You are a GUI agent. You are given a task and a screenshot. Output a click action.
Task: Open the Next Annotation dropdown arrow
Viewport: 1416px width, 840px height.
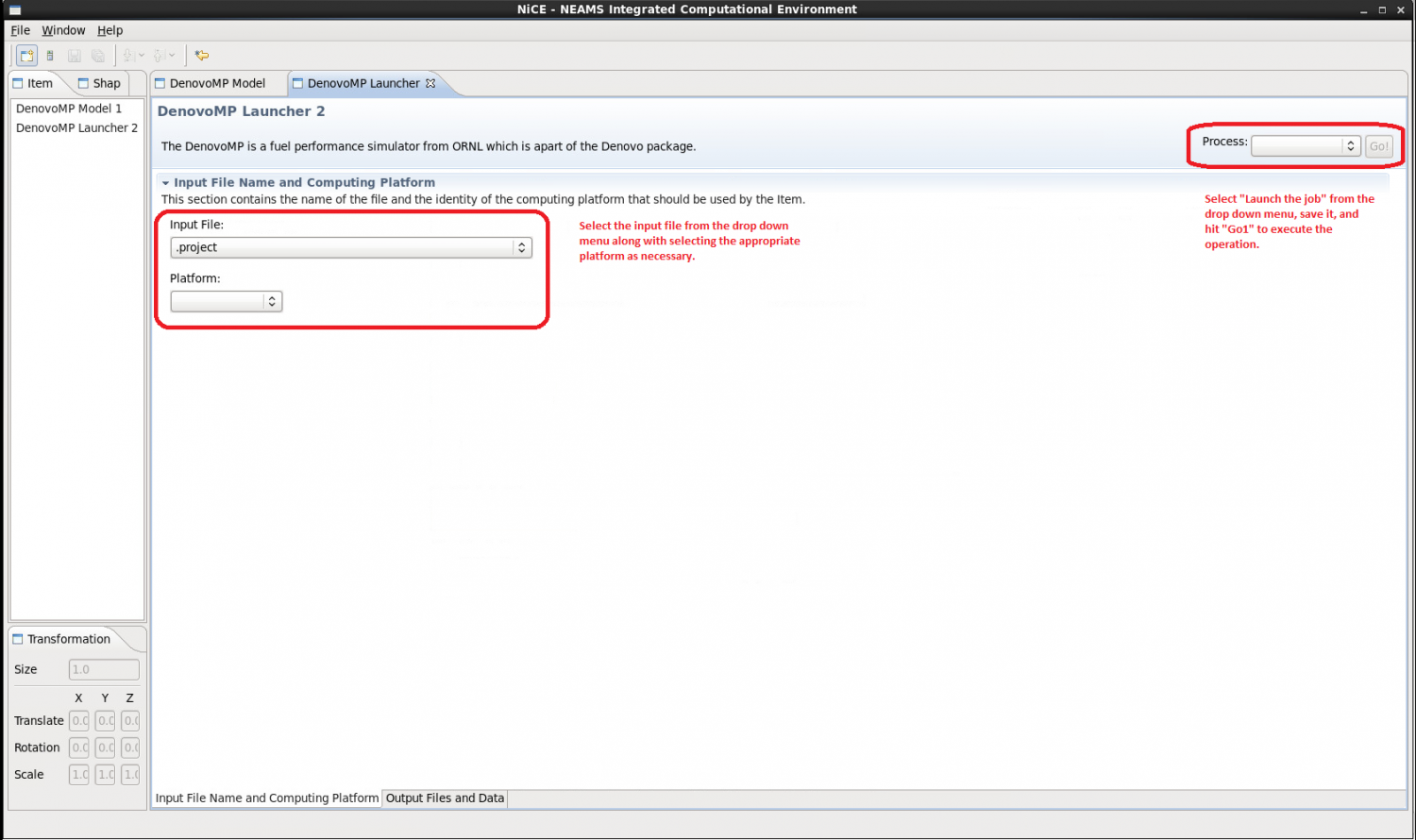(142, 56)
